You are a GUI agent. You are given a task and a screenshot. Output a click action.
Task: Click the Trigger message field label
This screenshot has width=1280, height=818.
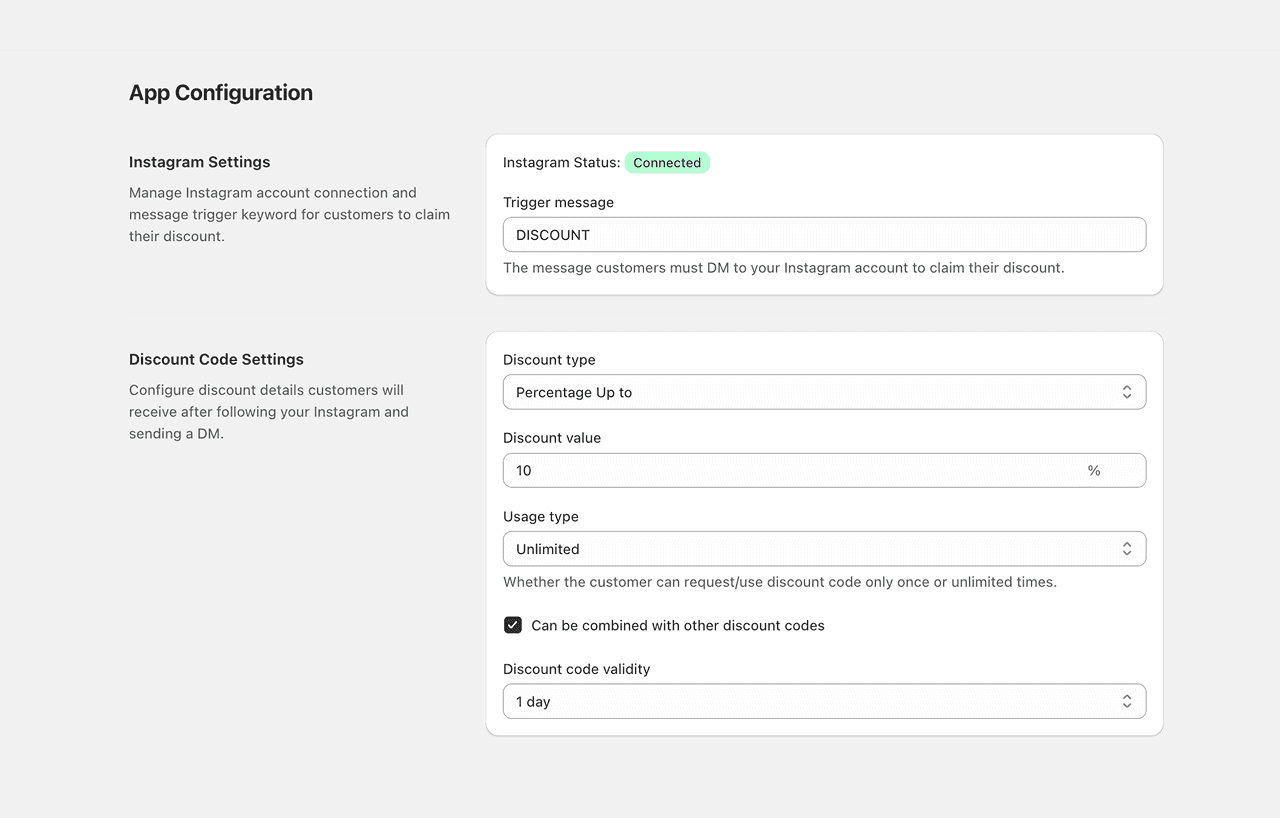pyautogui.click(x=558, y=202)
